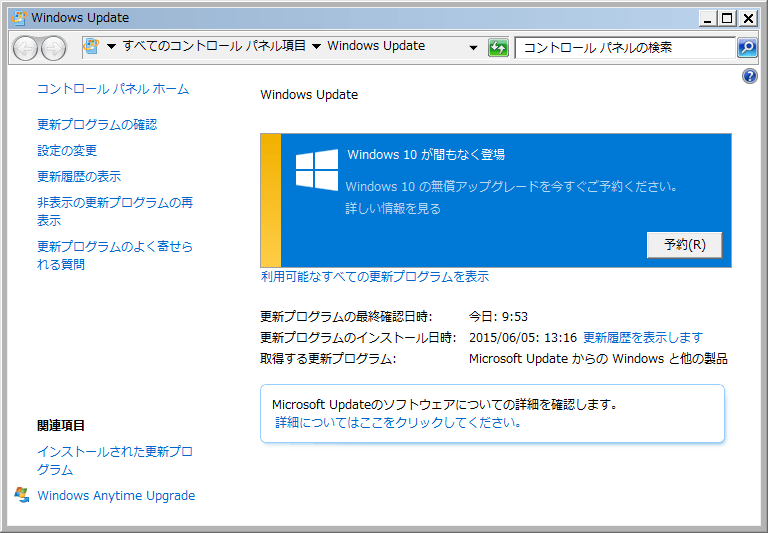Click the control panel icon in address bar
The height and width of the screenshot is (533, 768).
tap(91, 46)
